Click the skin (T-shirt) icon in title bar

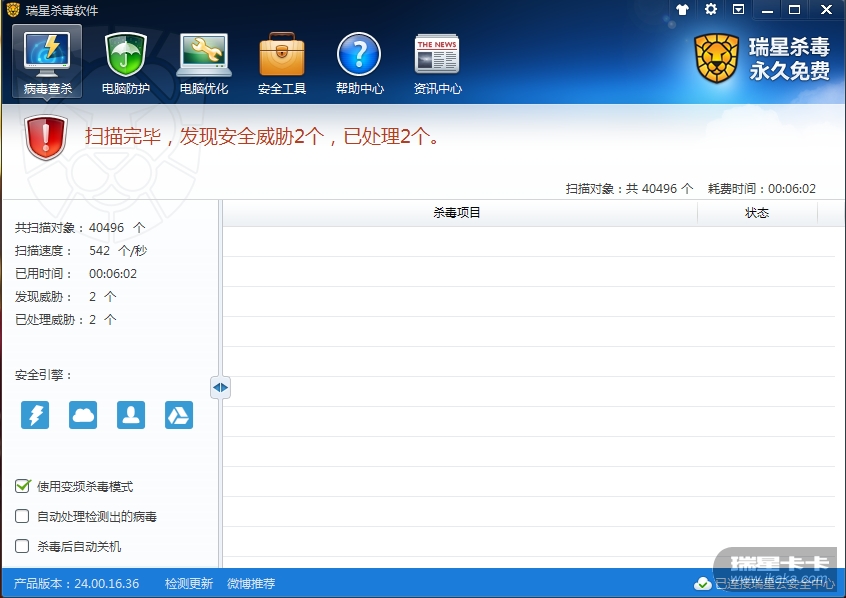[x=683, y=9]
